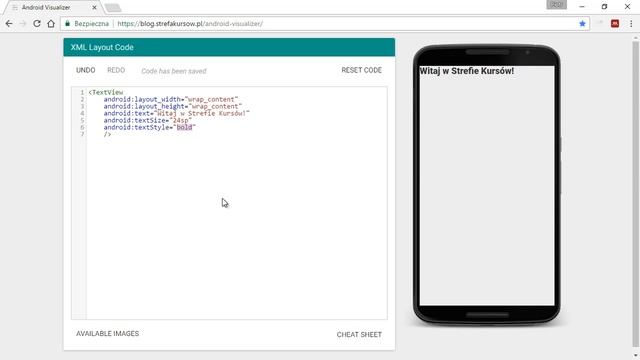Image resolution: width=640 pixels, height=360 pixels.
Task: Minimize the browser window
Action: point(582,7)
